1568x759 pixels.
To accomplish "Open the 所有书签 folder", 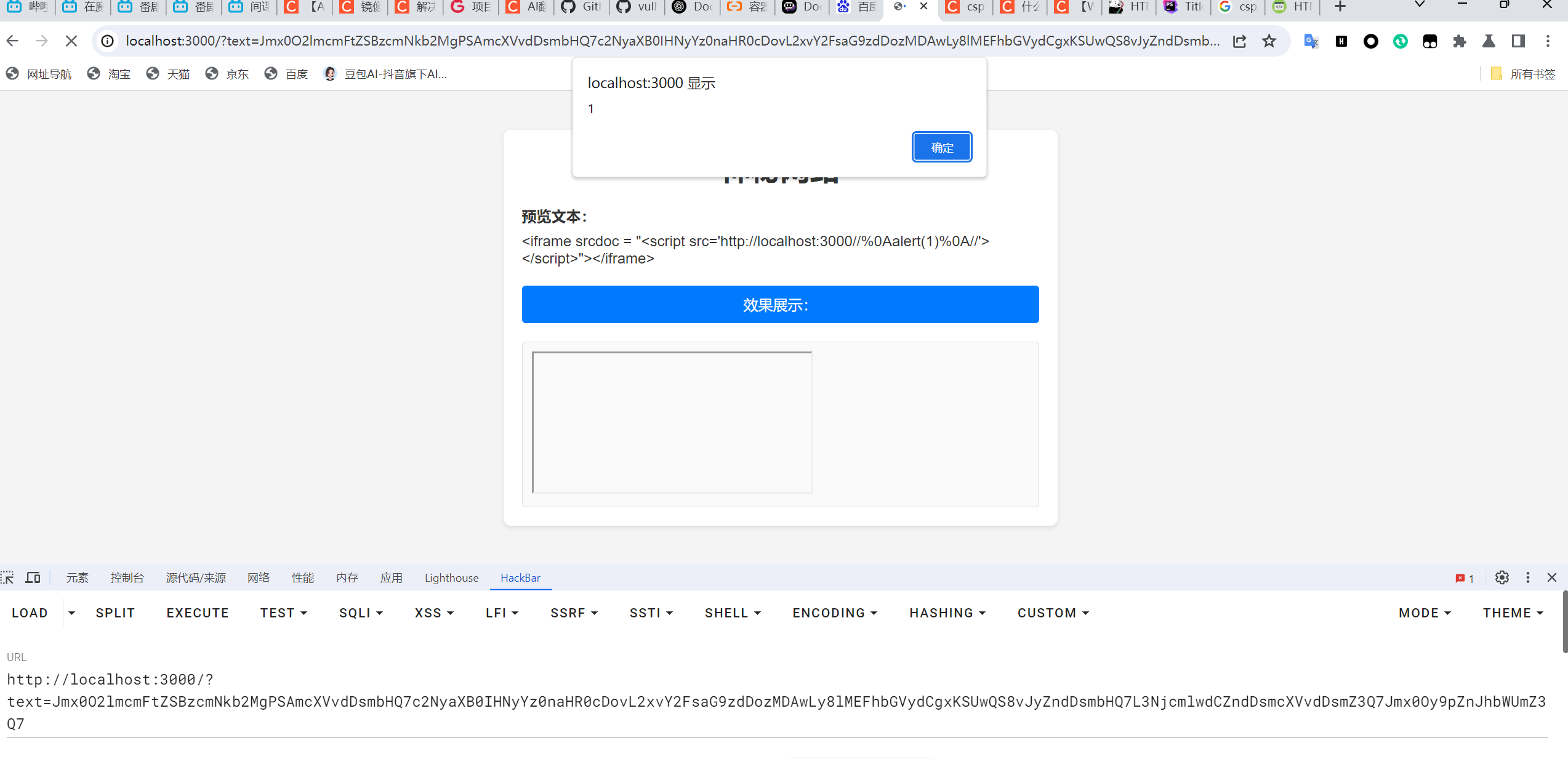I will tap(1522, 74).
